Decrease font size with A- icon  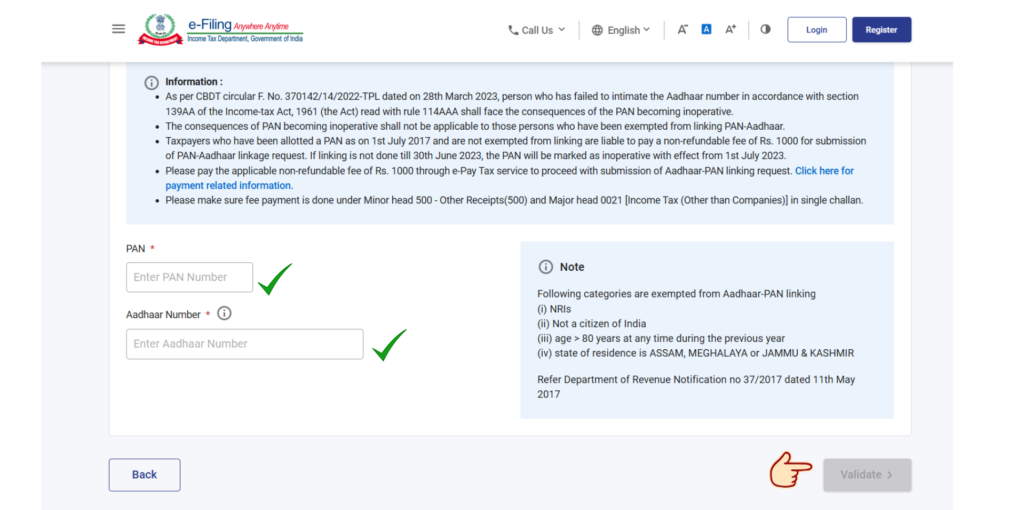tap(682, 29)
